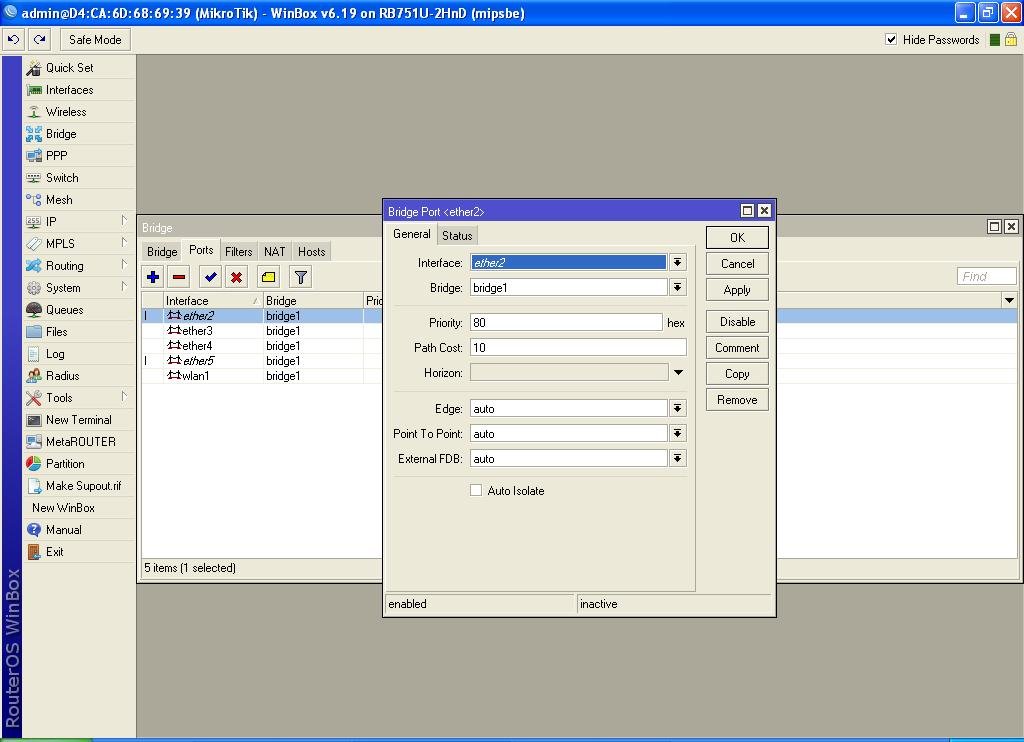Launch New Terminal
This screenshot has width=1024, height=742.
[x=78, y=420]
